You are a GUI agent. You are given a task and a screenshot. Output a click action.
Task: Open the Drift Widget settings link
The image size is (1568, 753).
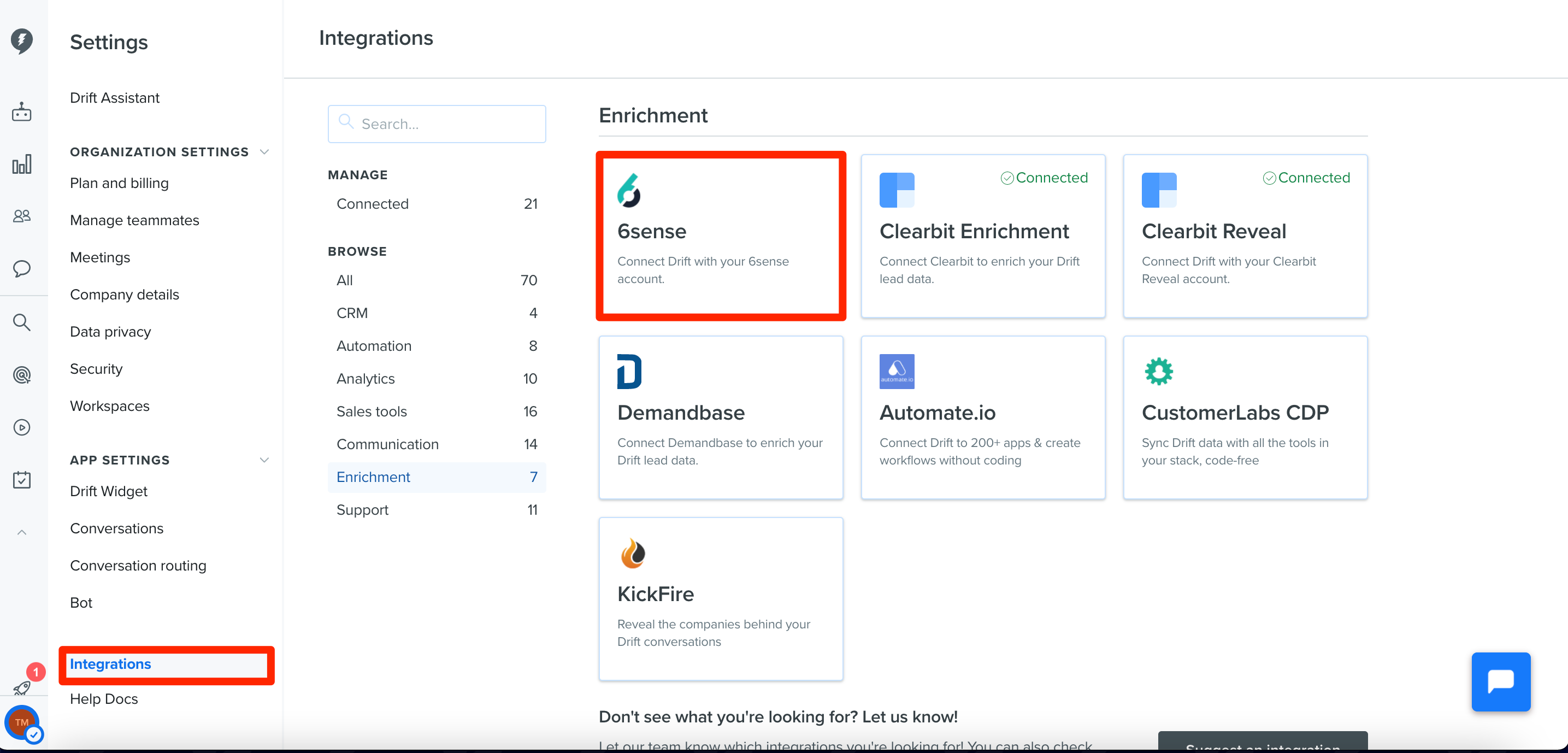pos(108,491)
